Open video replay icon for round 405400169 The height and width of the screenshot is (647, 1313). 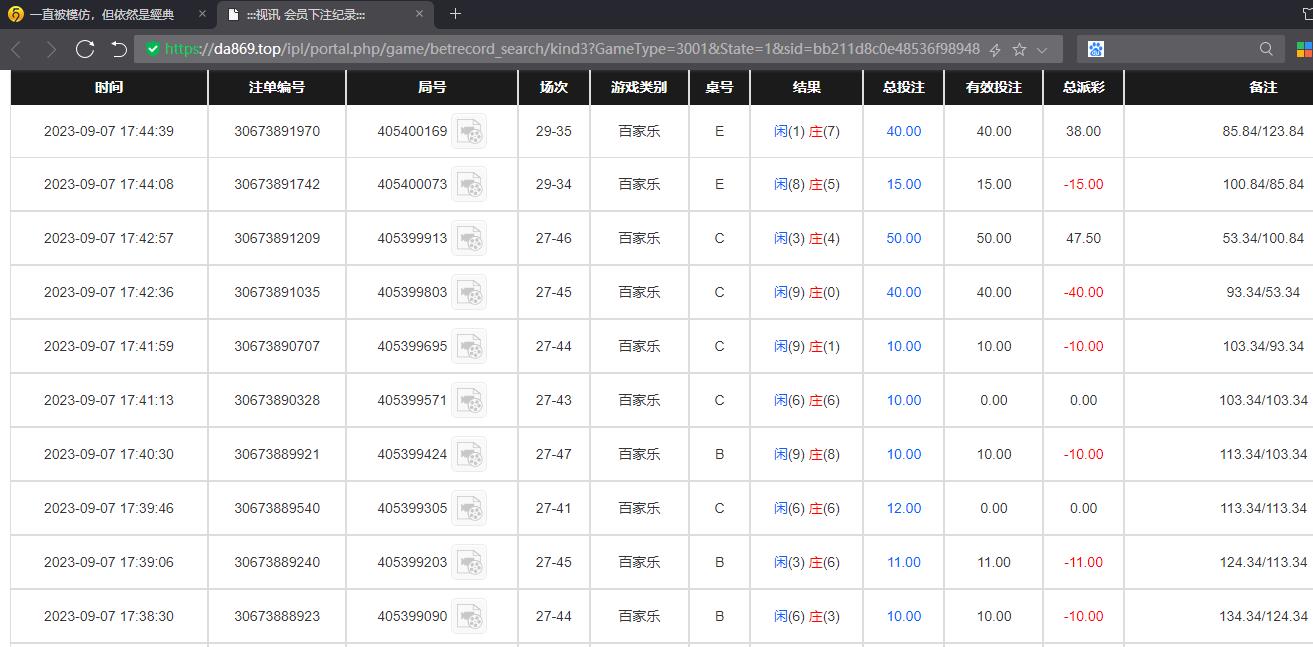469,131
